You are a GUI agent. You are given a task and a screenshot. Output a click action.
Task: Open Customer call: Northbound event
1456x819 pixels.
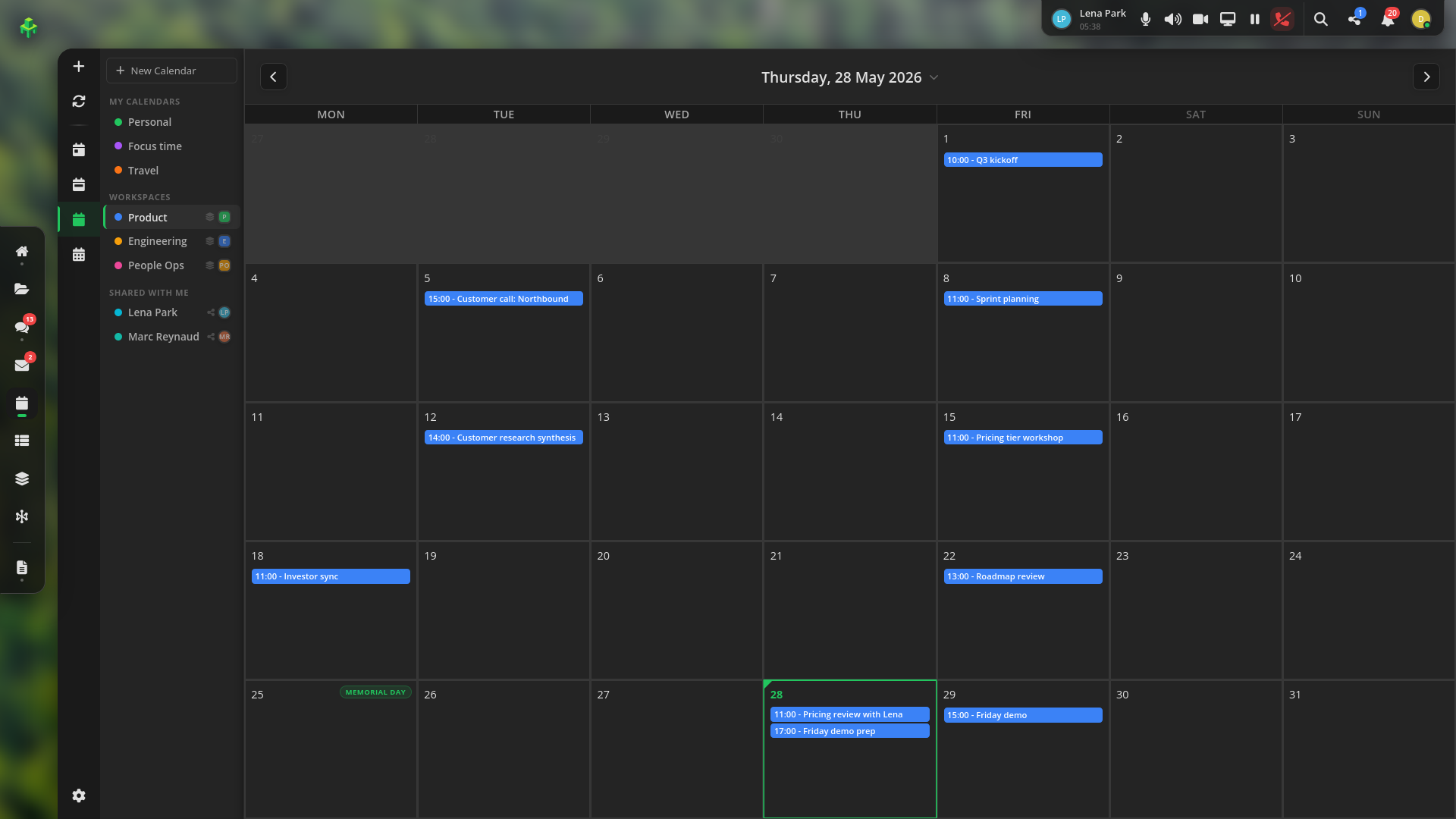(504, 299)
